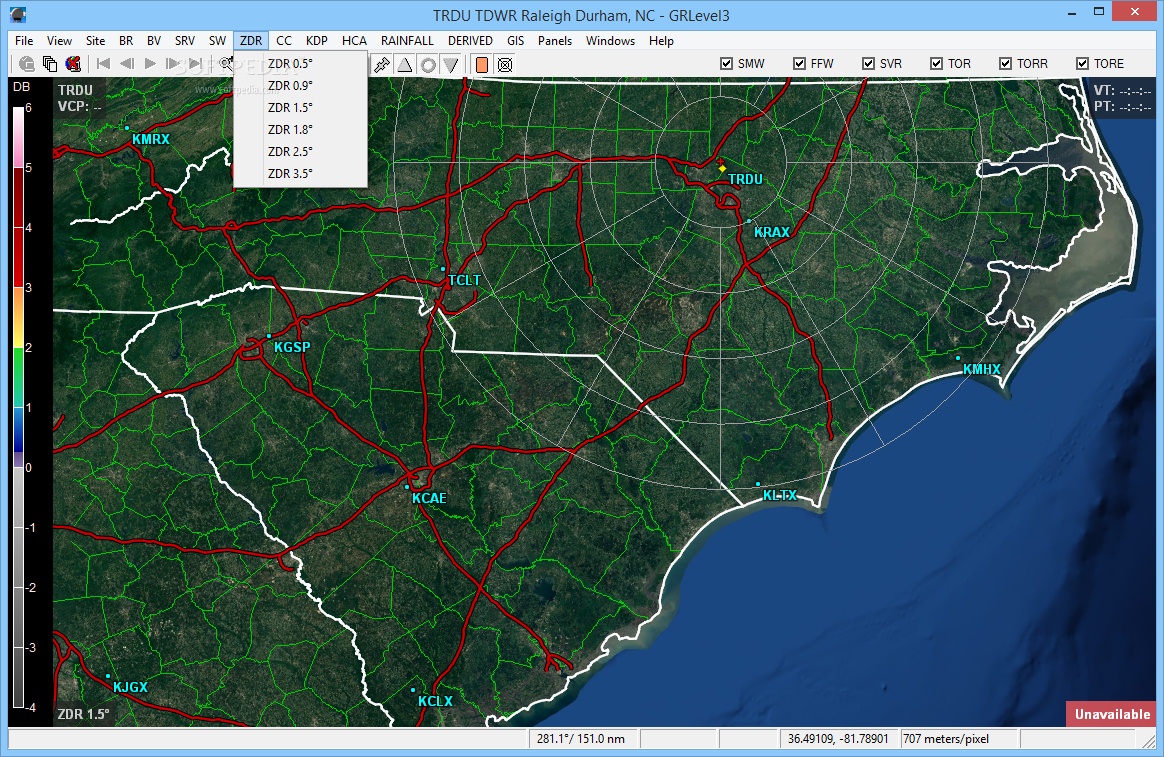This screenshot has height=757, width=1164.
Task: Click the red Unavailable status badge
Action: pos(1111,715)
